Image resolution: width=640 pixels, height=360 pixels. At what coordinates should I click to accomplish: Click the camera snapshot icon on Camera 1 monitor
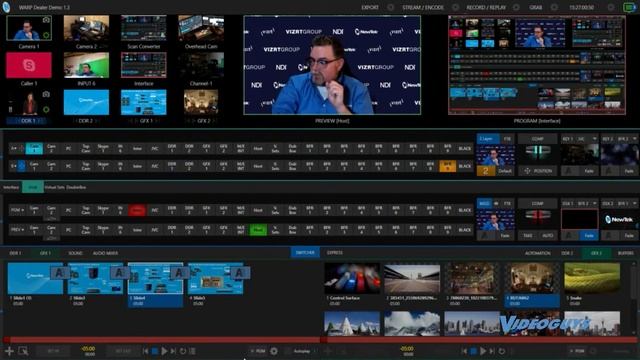pyautogui.click(x=46, y=20)
